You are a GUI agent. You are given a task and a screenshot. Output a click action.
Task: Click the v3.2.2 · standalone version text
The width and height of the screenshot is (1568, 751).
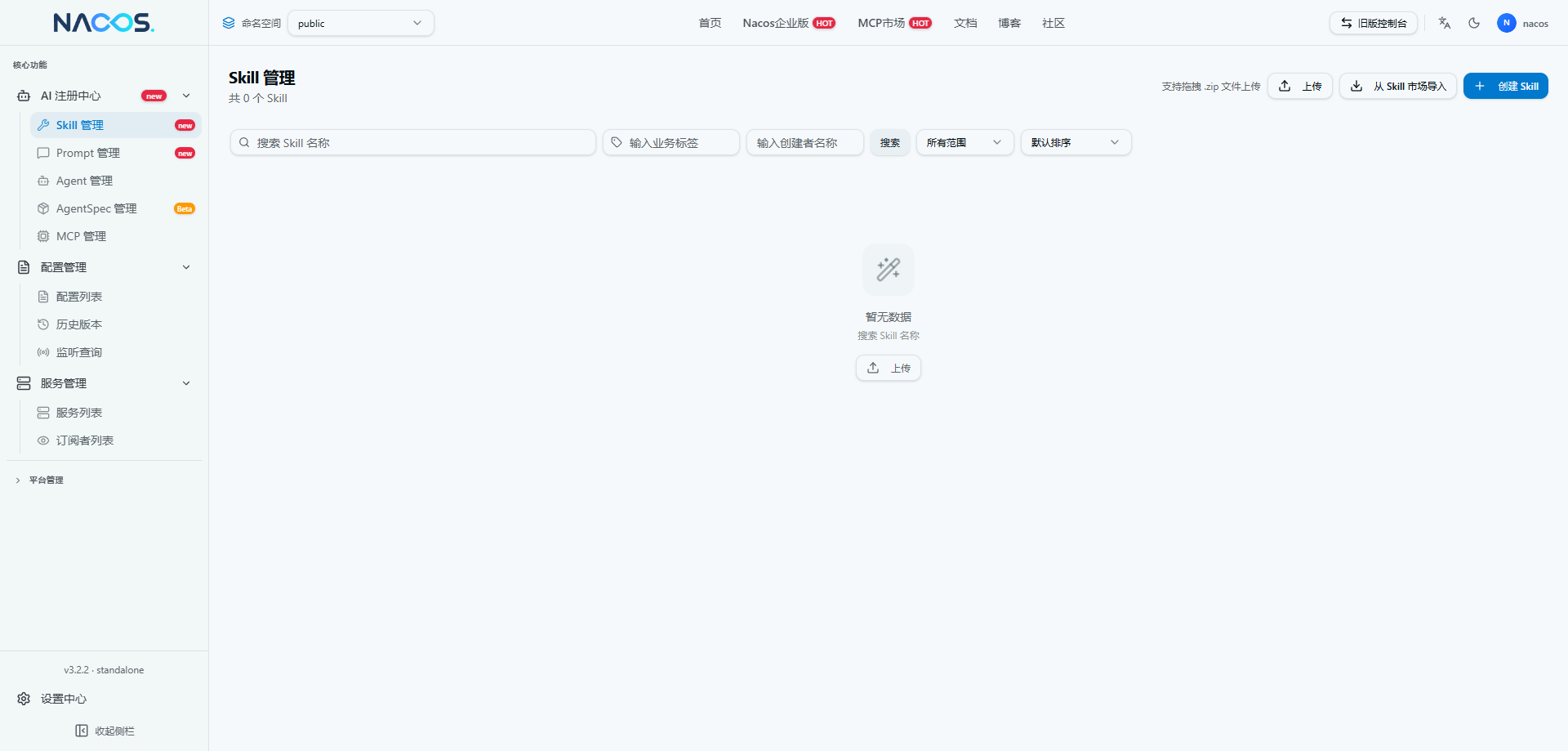tap(104, 670)
